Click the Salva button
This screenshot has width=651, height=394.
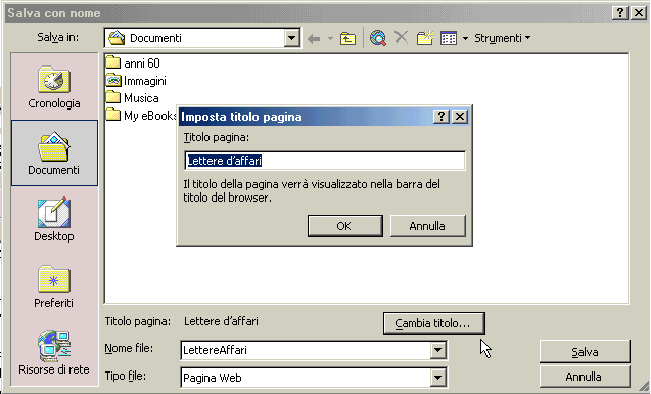[x=585, y=352]
